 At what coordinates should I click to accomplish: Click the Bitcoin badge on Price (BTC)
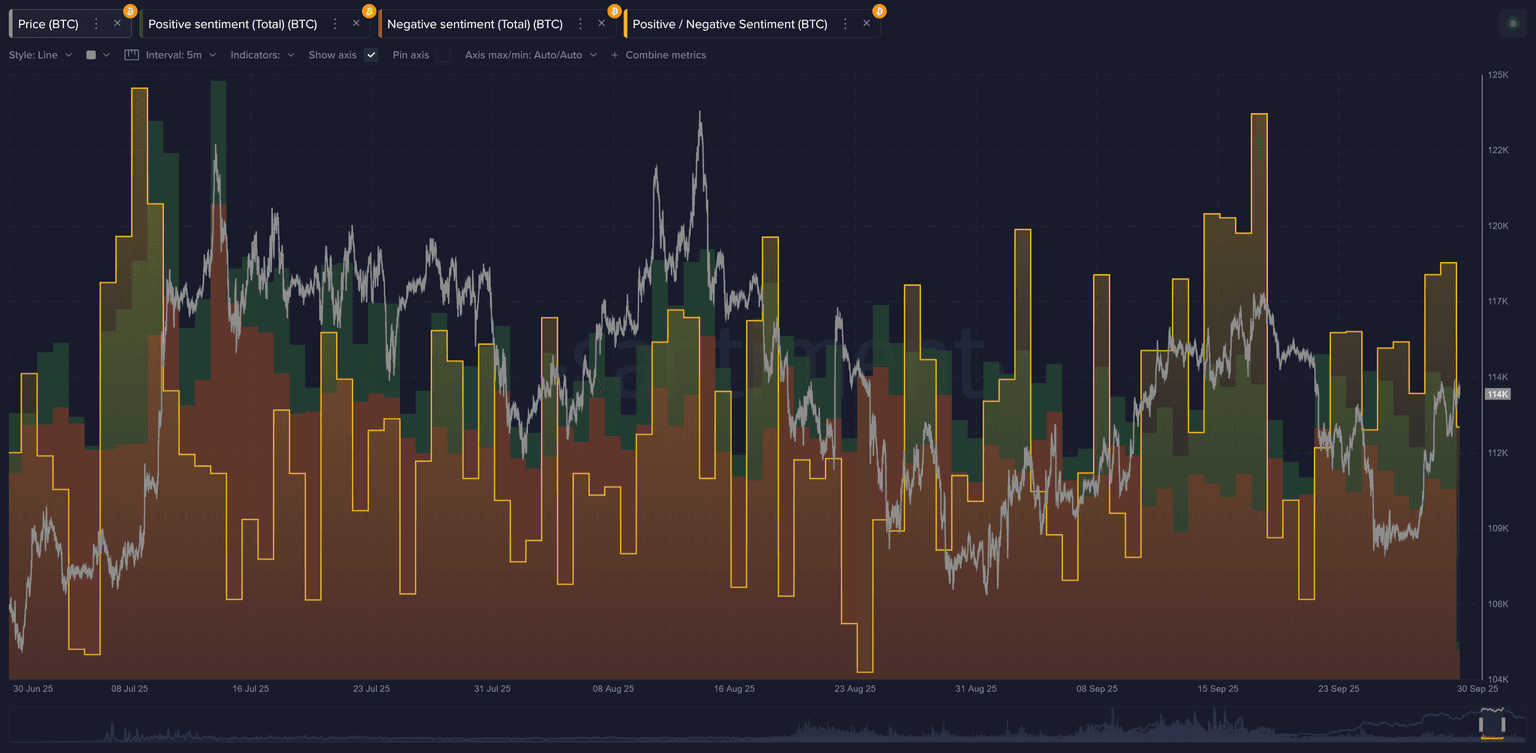tap(130, 11)
